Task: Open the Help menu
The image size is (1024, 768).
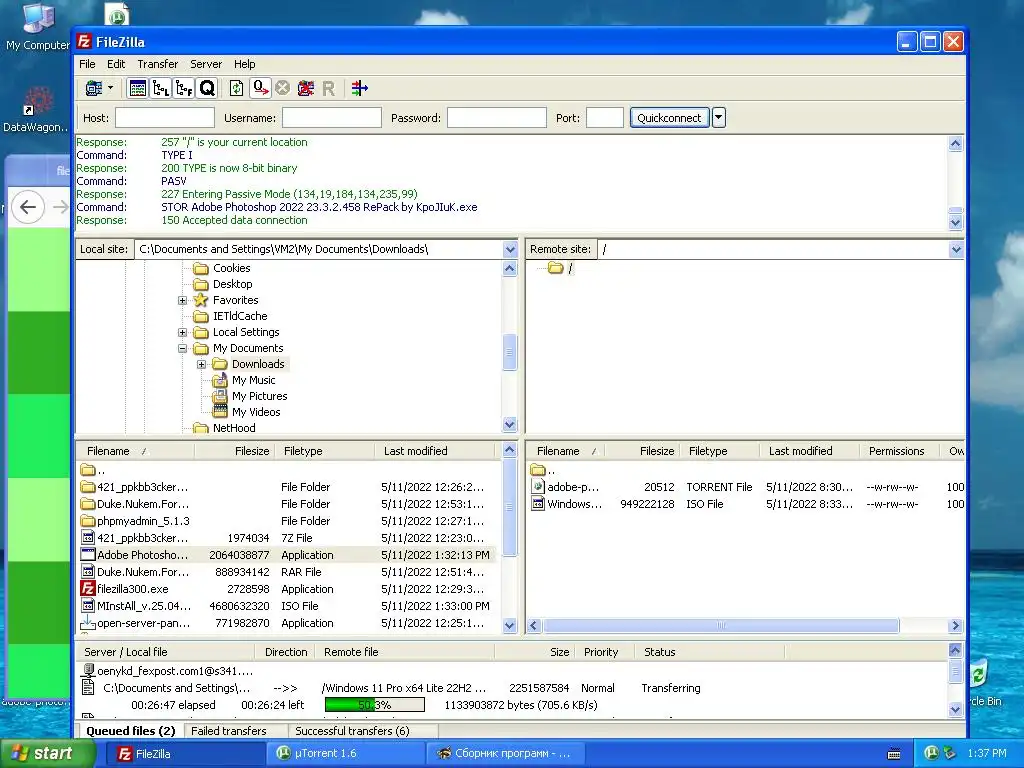Action: (x=244, y=64)
